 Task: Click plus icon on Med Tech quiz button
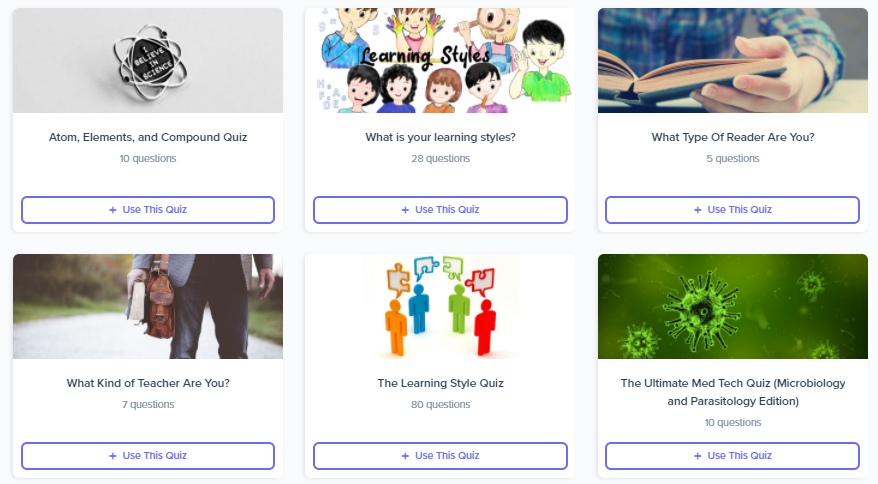pos(698,456)
